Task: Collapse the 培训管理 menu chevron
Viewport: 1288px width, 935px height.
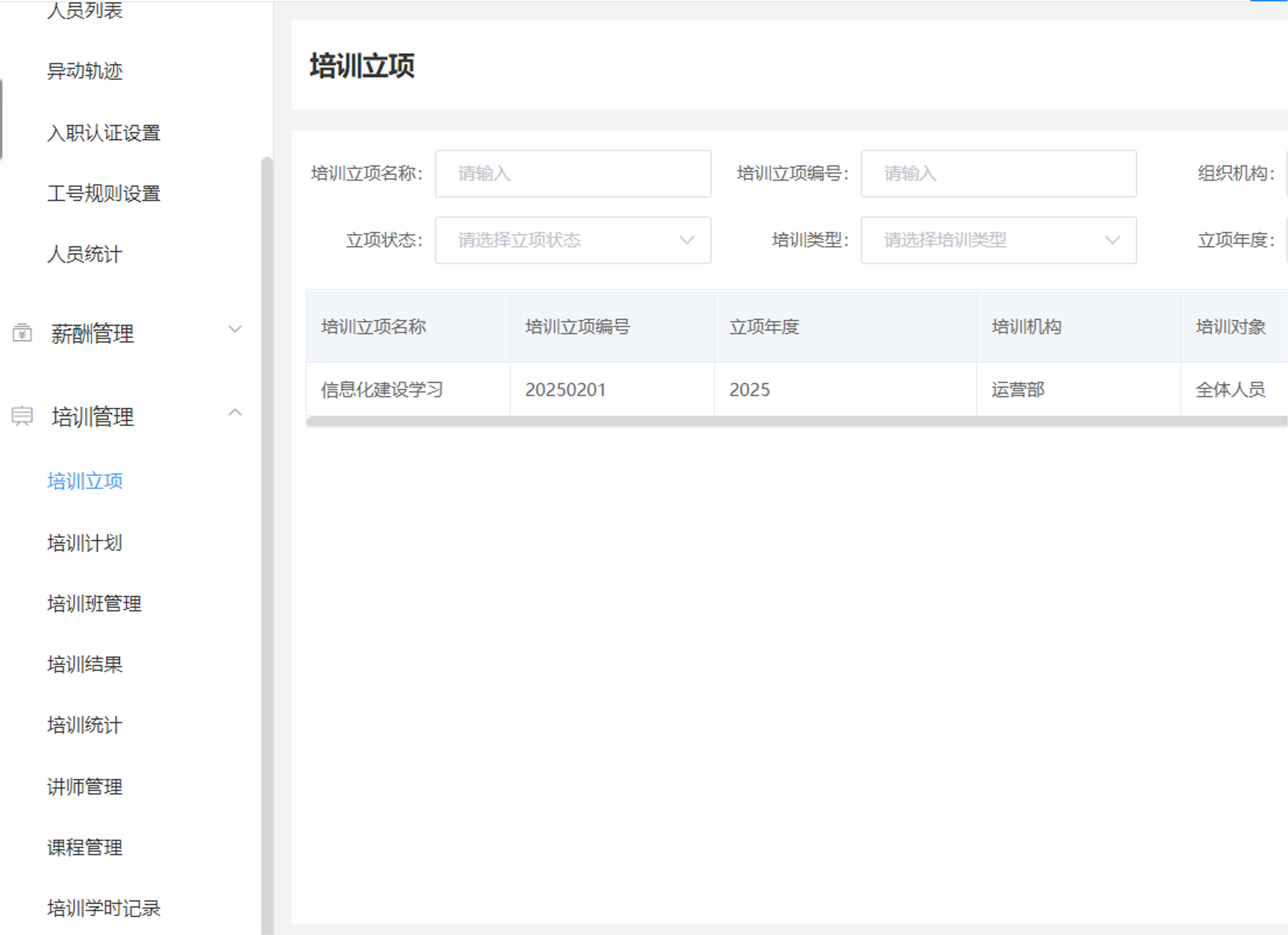Action: [235, 413]
